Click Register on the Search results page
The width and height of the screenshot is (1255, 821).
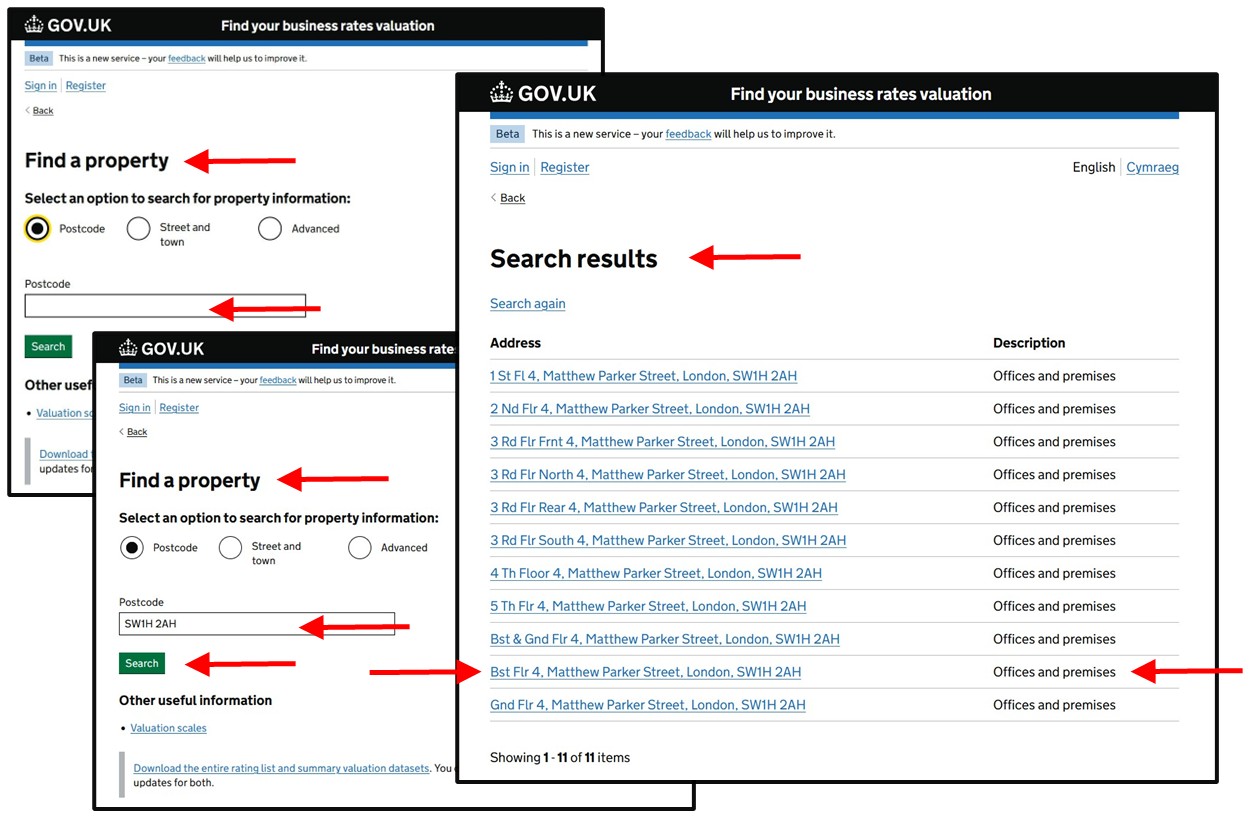pyautogui.click(x=564, y=167)
